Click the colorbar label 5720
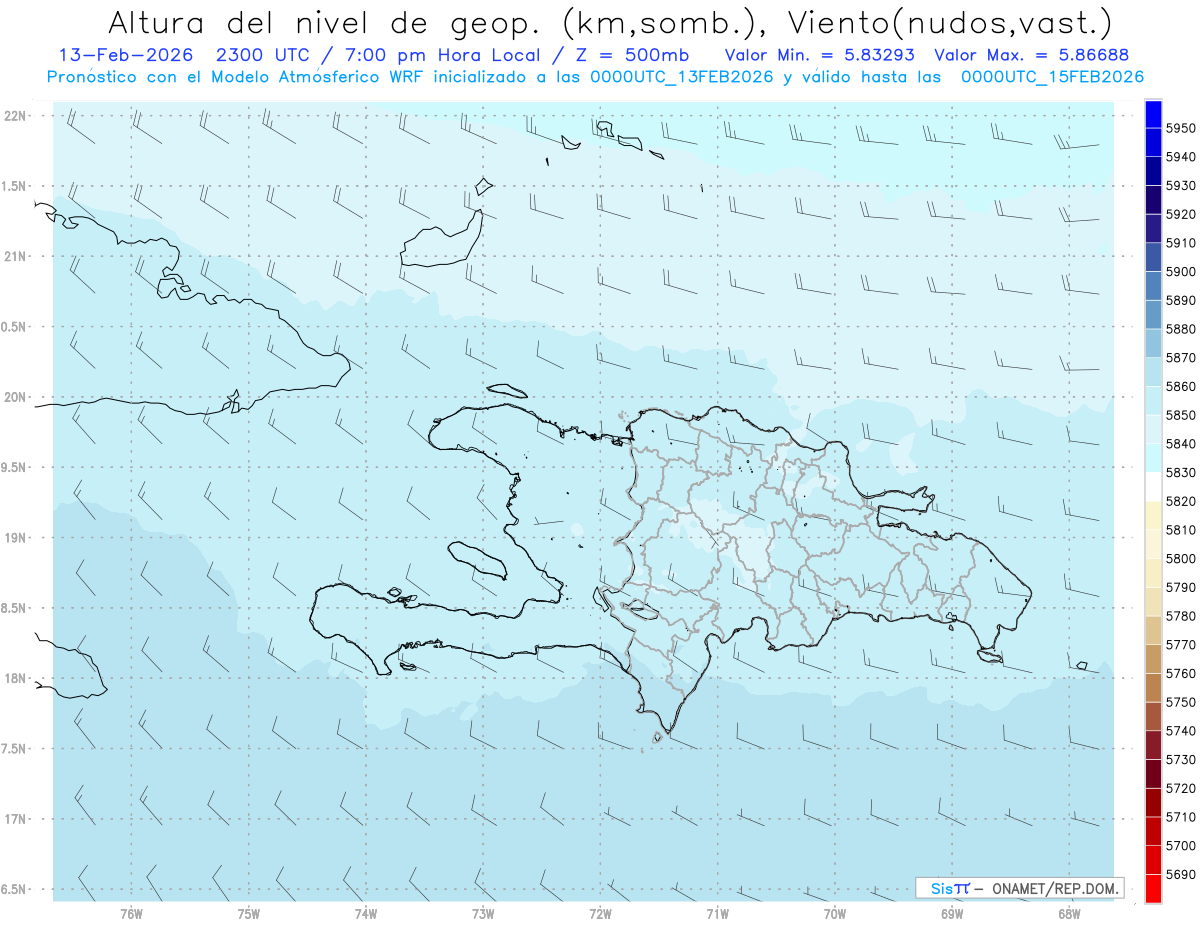This screenshot has width=1200, height=927. (x=1181, y=788)
